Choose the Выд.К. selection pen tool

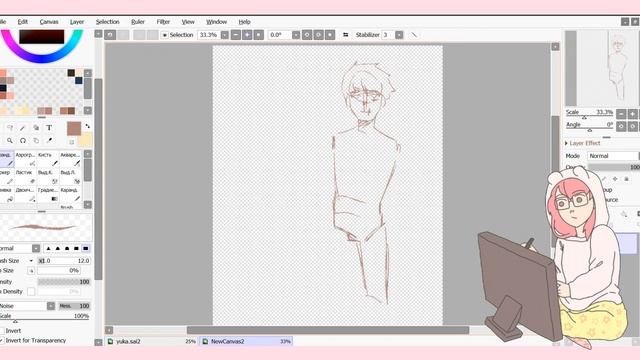click(48, 176)
